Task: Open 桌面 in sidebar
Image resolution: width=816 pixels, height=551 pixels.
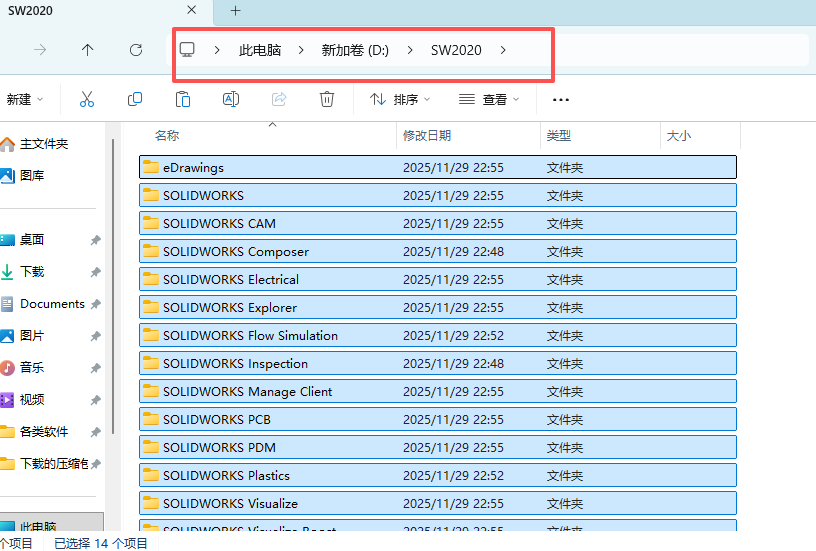Action: pyautogui.click(x=32, y=240)
